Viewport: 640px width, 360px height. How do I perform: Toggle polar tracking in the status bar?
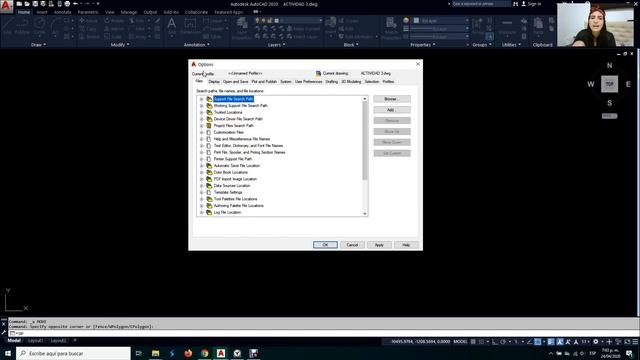503,342
